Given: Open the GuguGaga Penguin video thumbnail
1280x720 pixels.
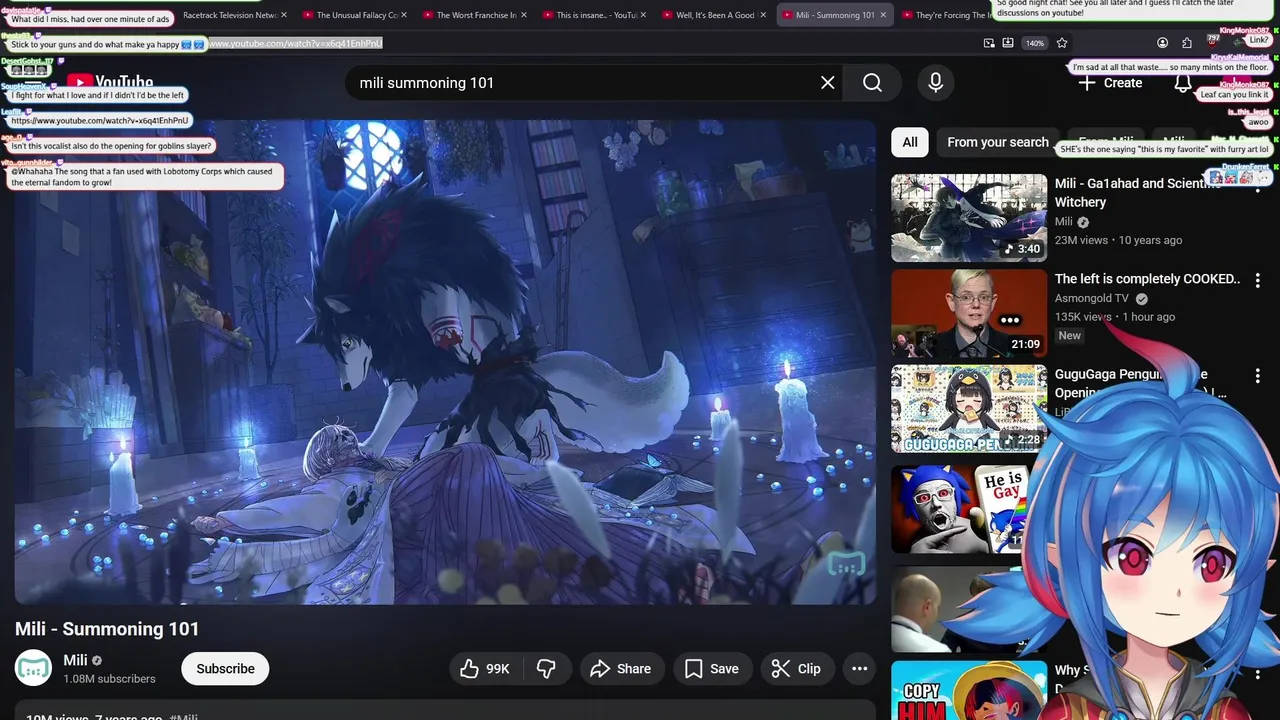Looking at the screenshot, I should [x=969, y=408].
